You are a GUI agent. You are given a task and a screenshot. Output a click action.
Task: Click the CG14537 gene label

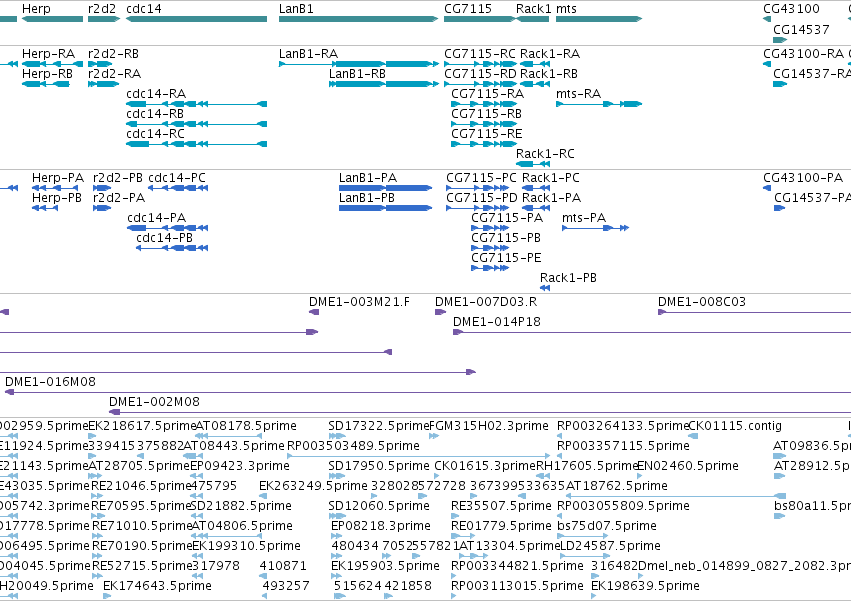(801, 29)
